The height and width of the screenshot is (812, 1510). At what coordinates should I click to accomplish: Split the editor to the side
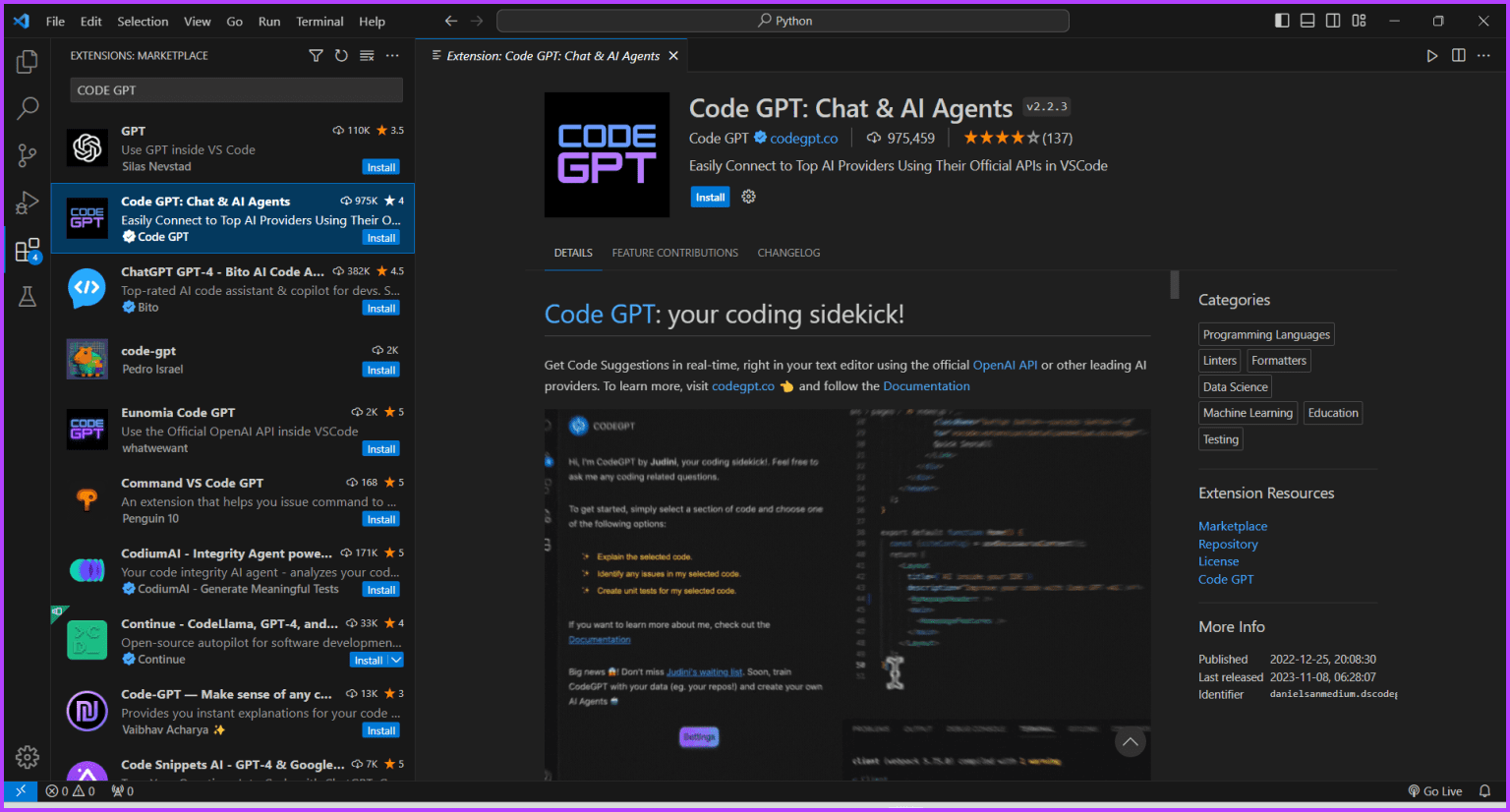(1458, 56)
